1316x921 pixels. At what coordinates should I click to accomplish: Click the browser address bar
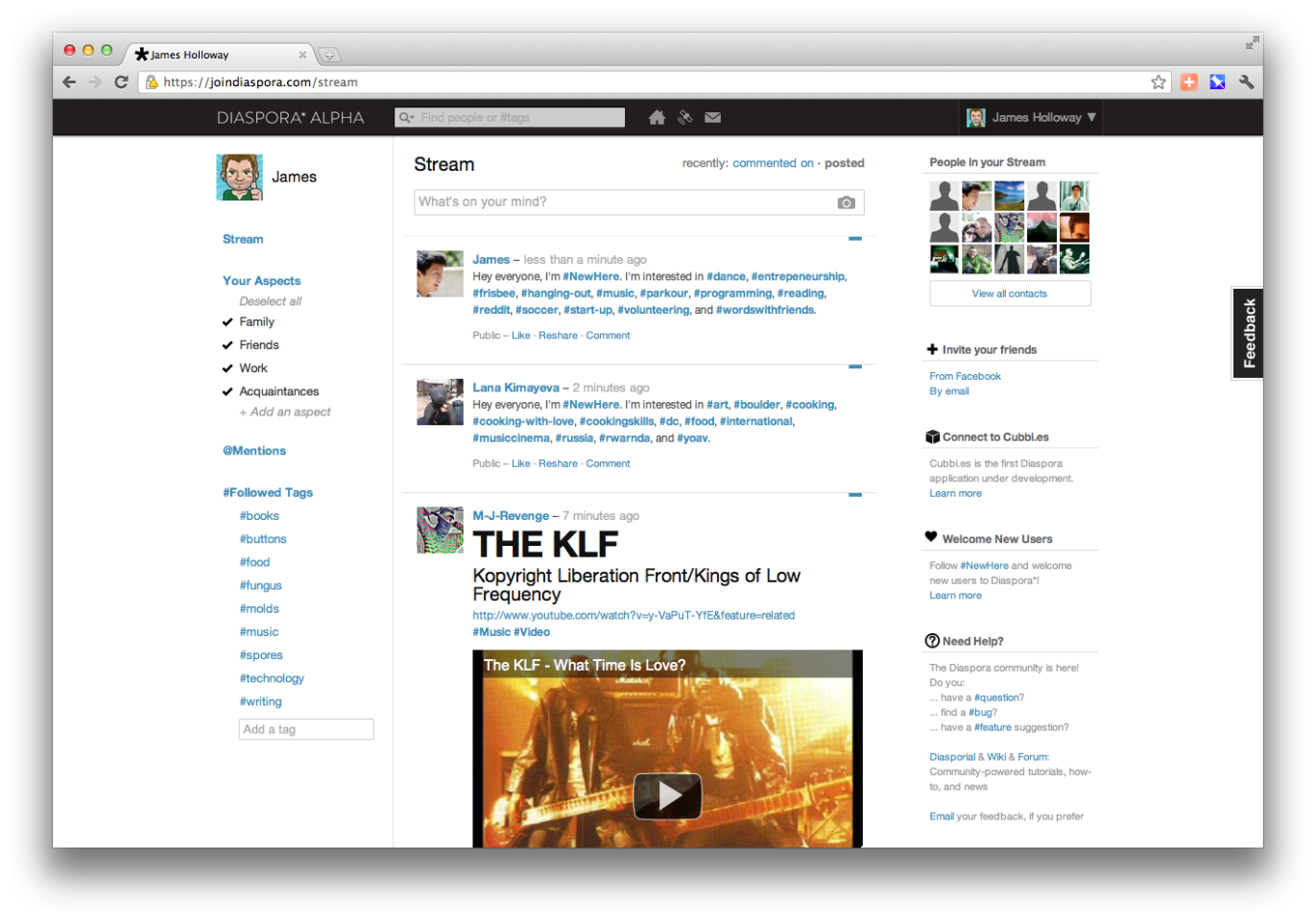tap(653, 83)
